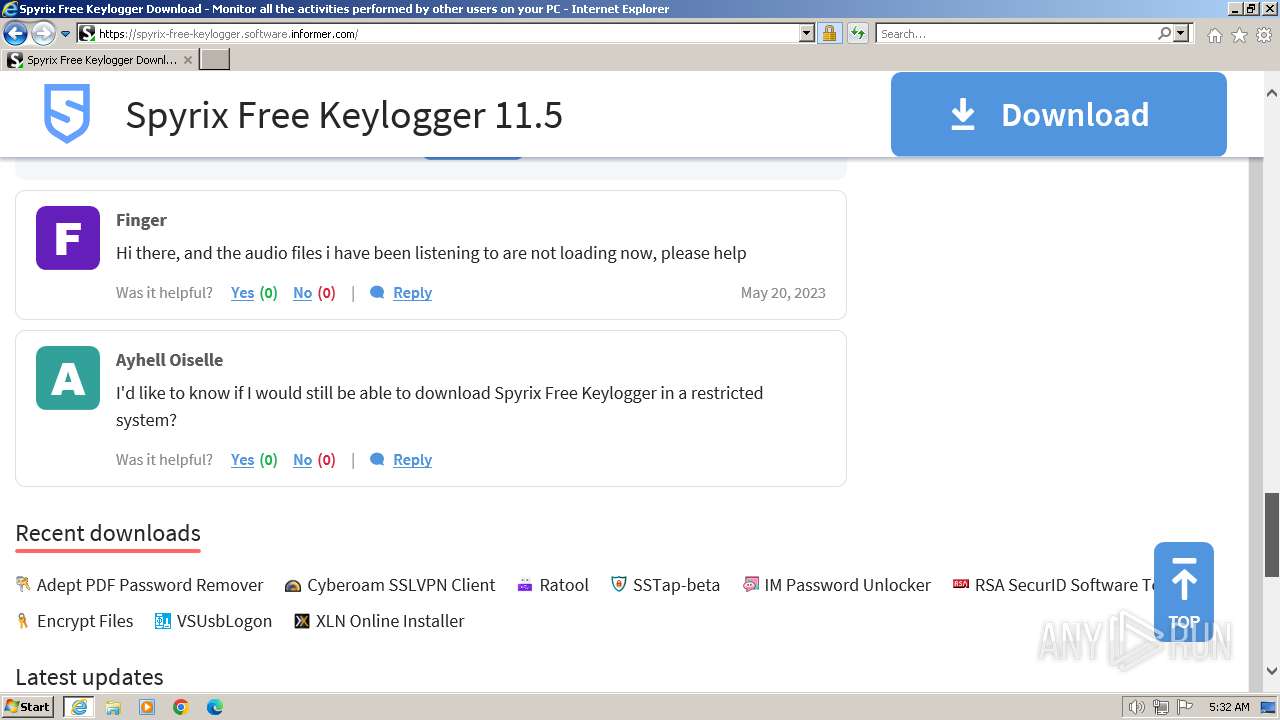
Task: Launch Edge from the taskbar
Action: coord(215,707)
